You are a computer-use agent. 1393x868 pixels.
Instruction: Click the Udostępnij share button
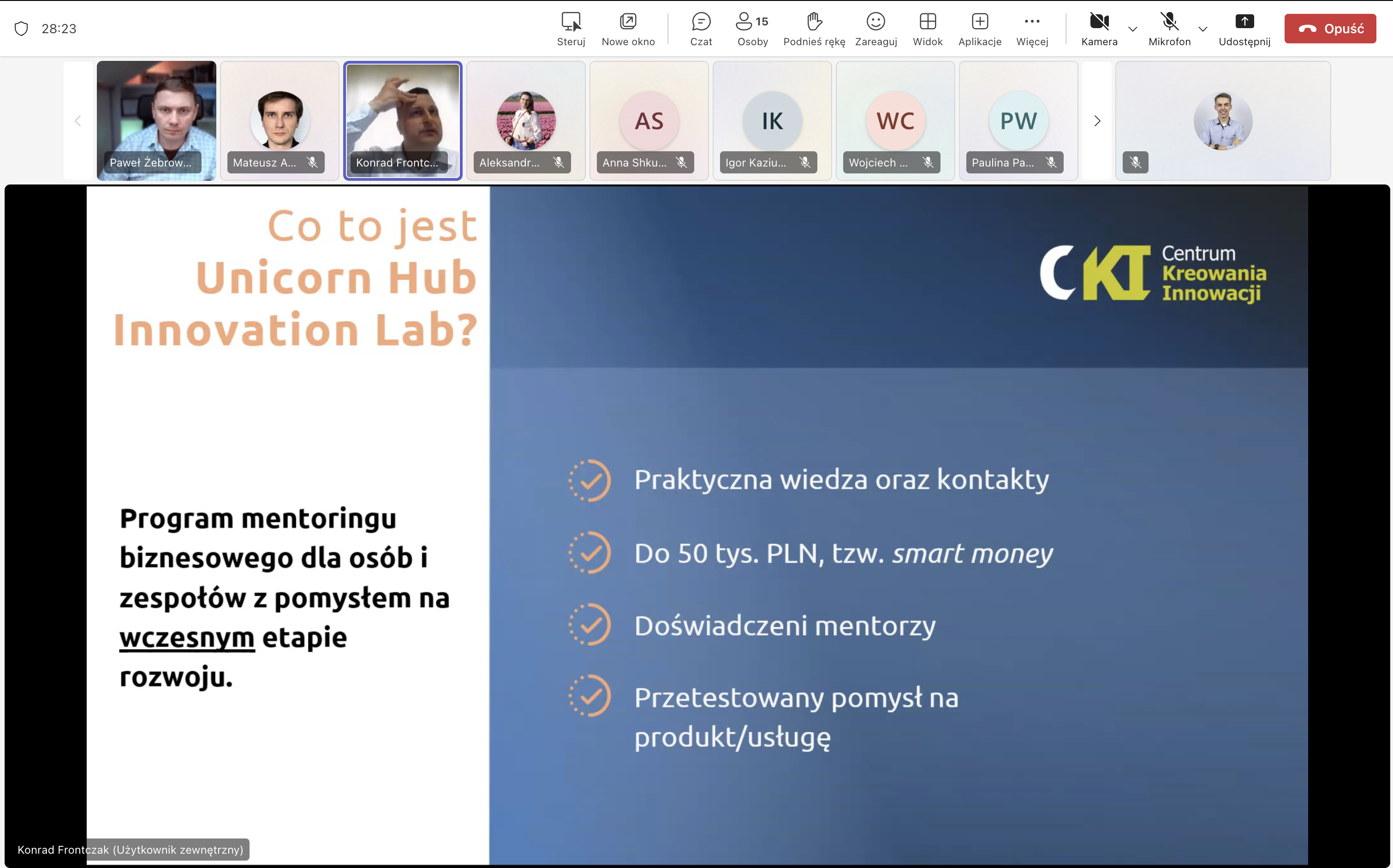pyautogui.click(x=1244, y=29)
